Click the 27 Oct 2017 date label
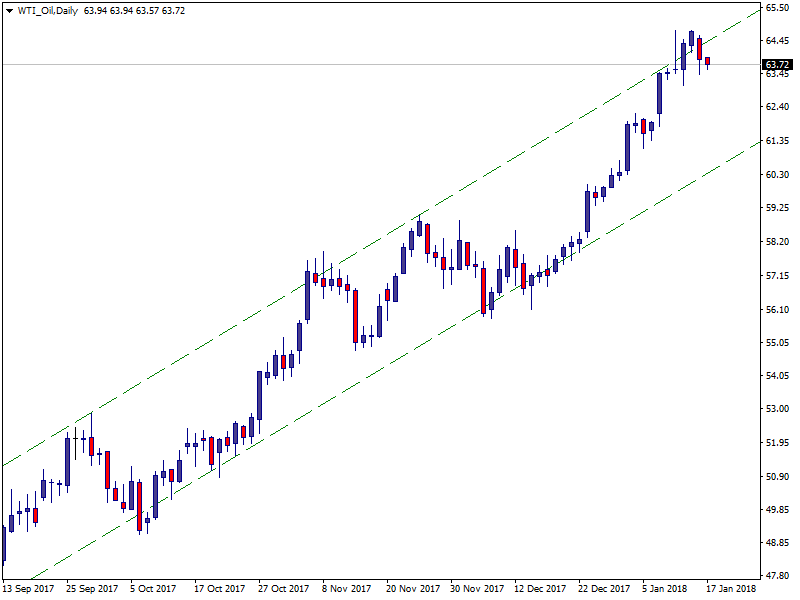Image resolution: width=800 pixels, height=600 pixels. [x=283, y=589]
